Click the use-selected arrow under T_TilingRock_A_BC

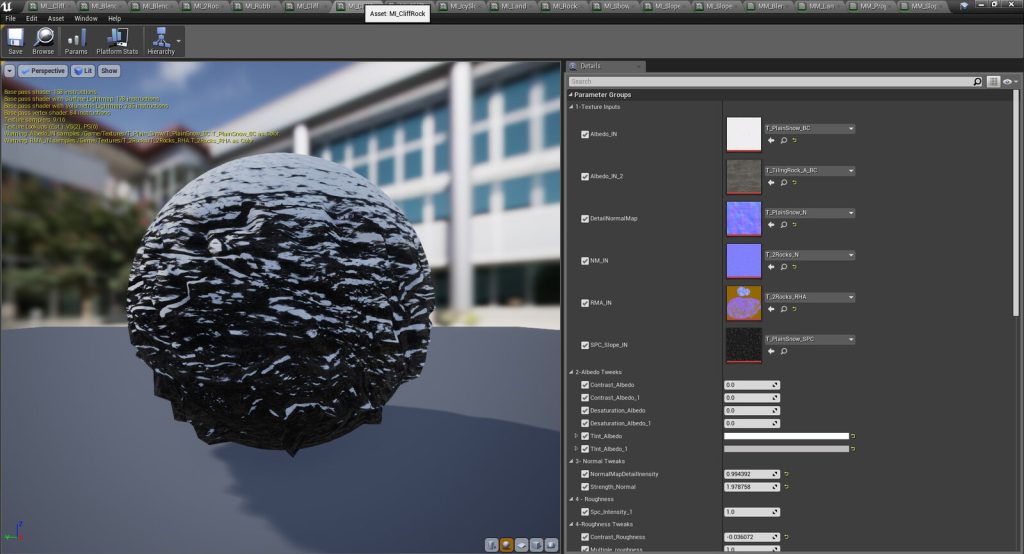tap(771, 183)
